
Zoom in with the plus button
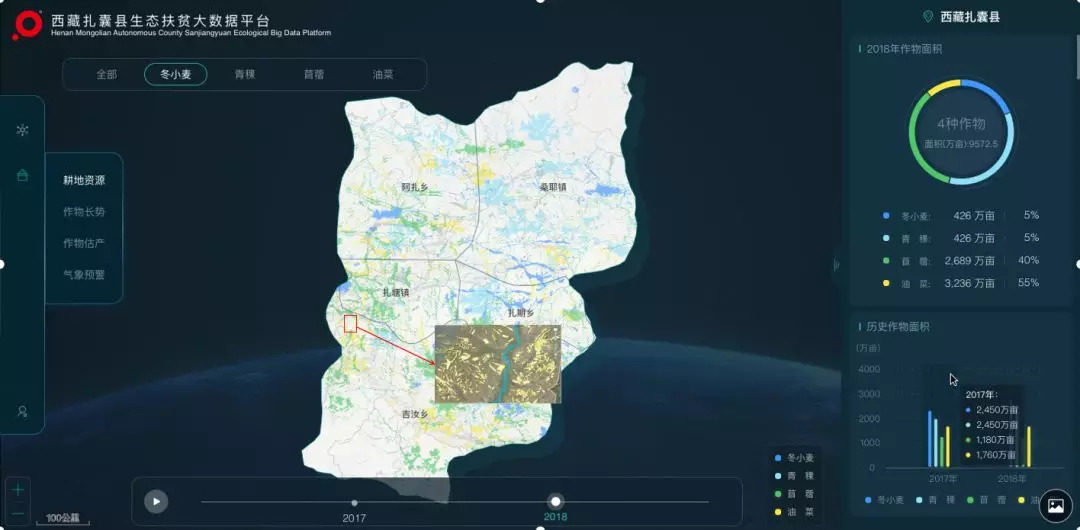tap(18, 489)
